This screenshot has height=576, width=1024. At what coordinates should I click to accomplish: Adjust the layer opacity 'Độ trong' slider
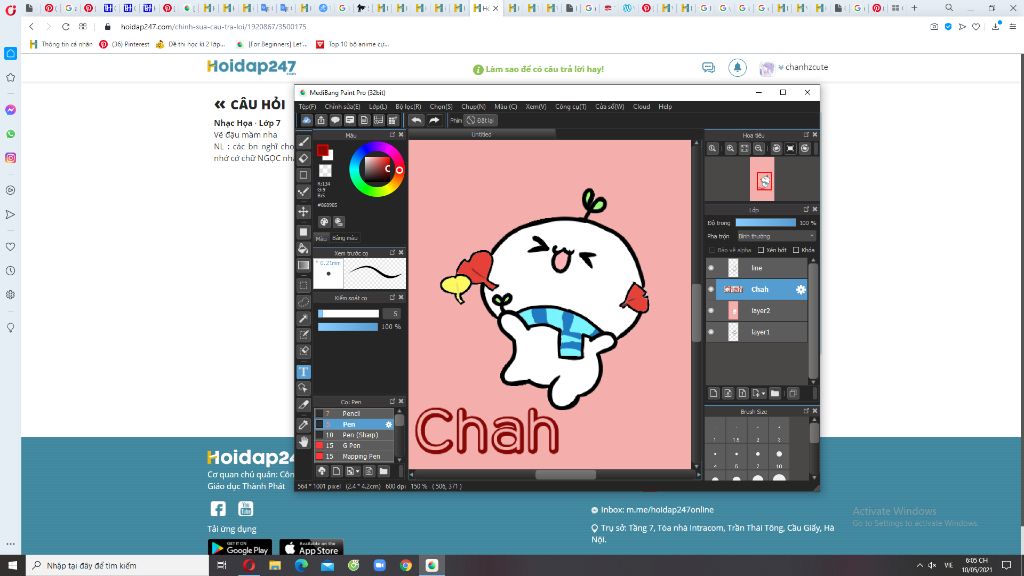coord(765,223)
